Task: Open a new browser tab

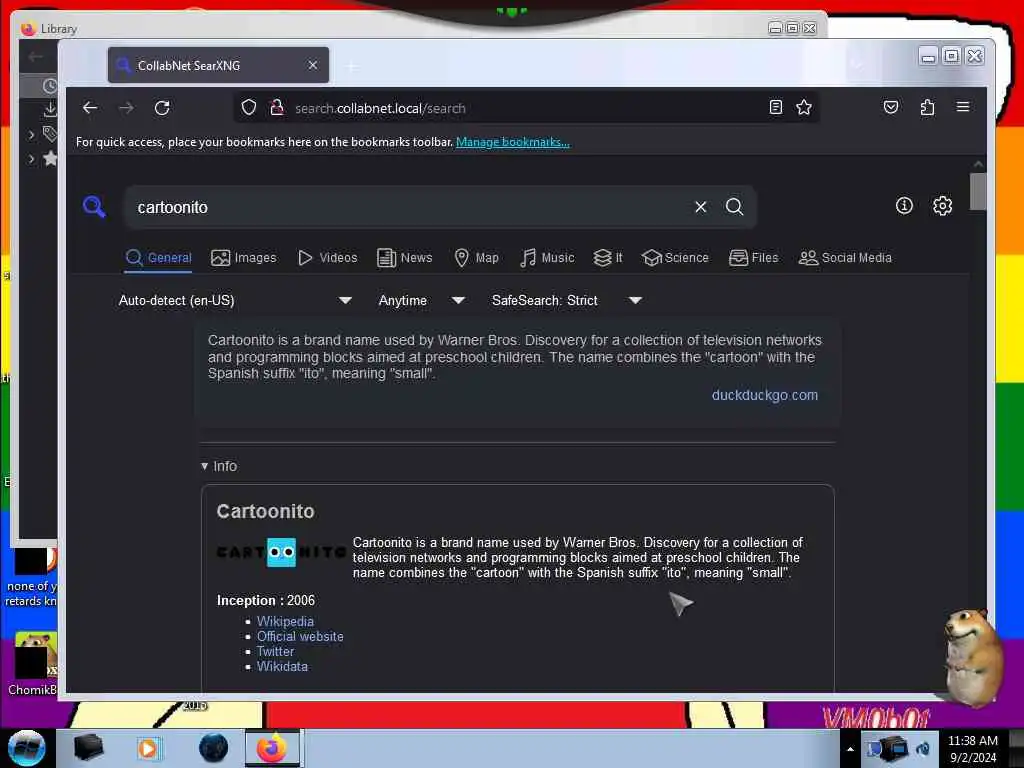Action: click(x=352, y=66)
